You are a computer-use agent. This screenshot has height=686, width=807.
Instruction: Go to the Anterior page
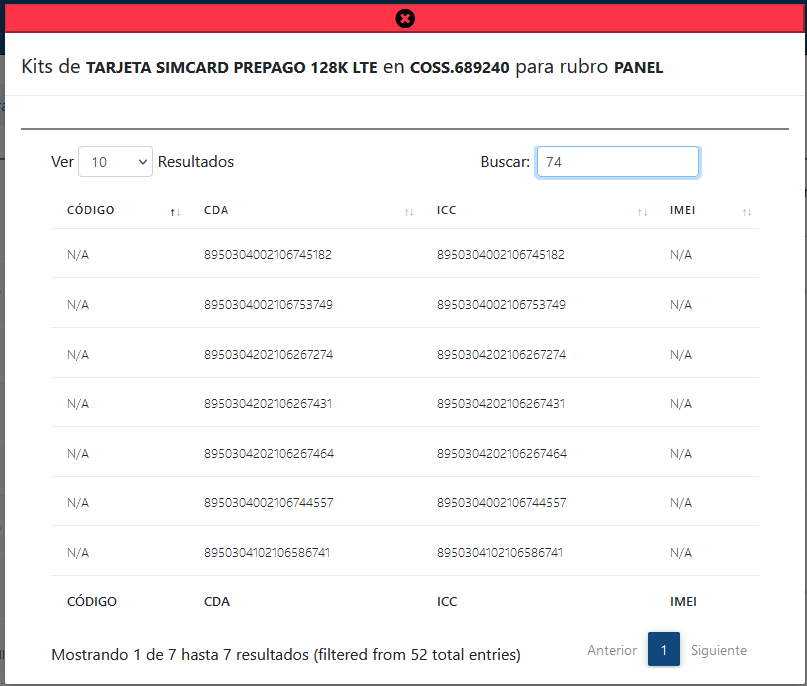(611, 650)
